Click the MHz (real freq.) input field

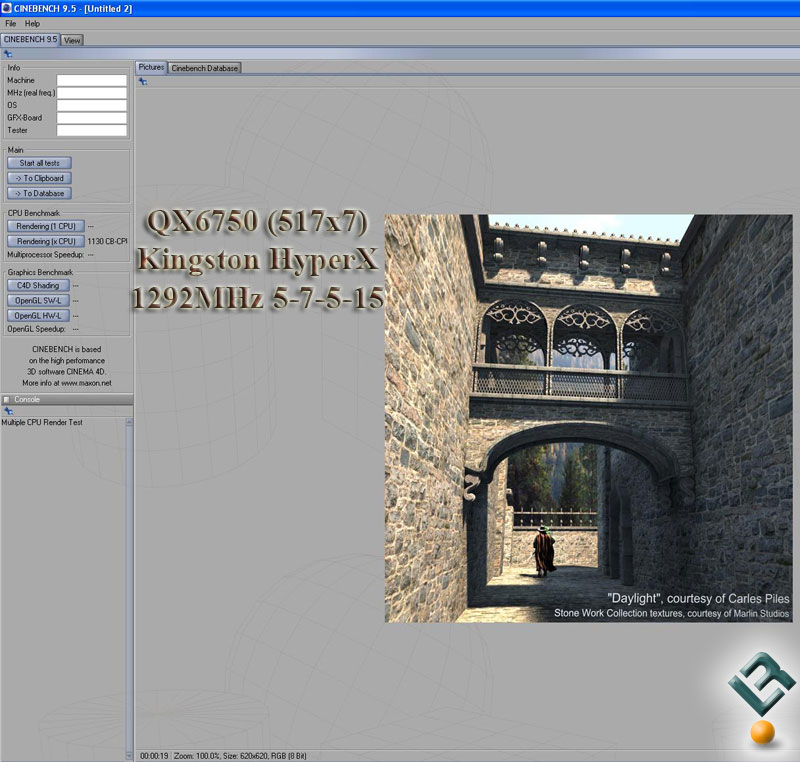click(x=92, y=93)
